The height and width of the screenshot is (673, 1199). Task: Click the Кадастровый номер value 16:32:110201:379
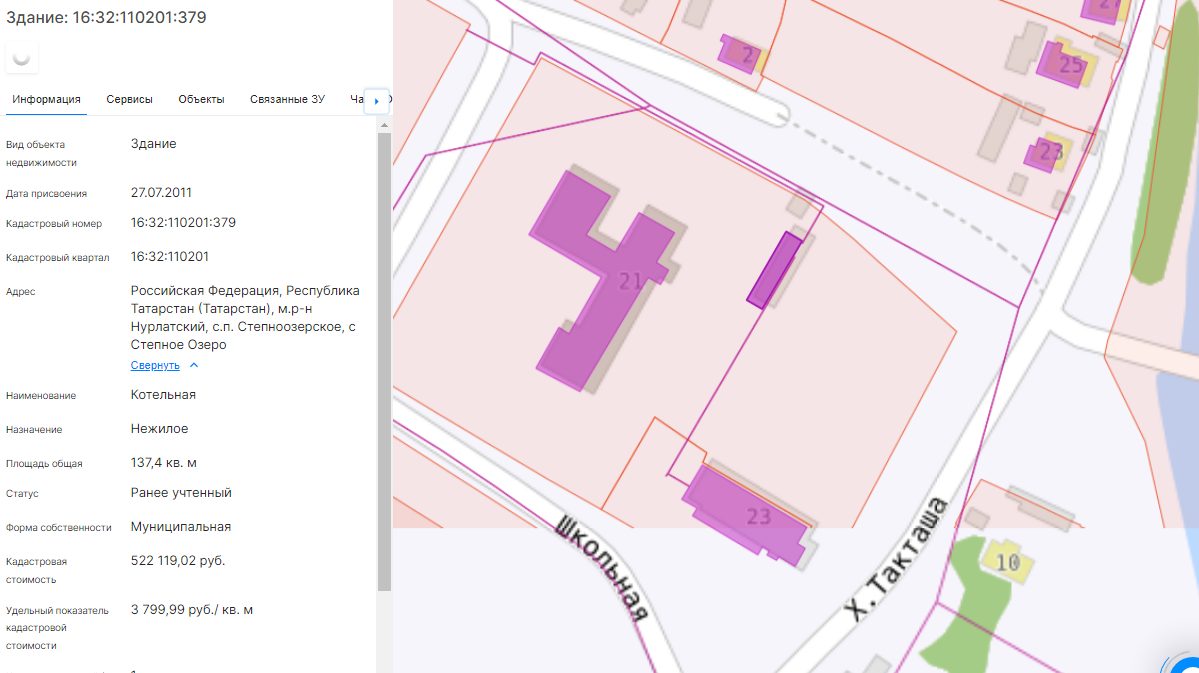[184, 223]
